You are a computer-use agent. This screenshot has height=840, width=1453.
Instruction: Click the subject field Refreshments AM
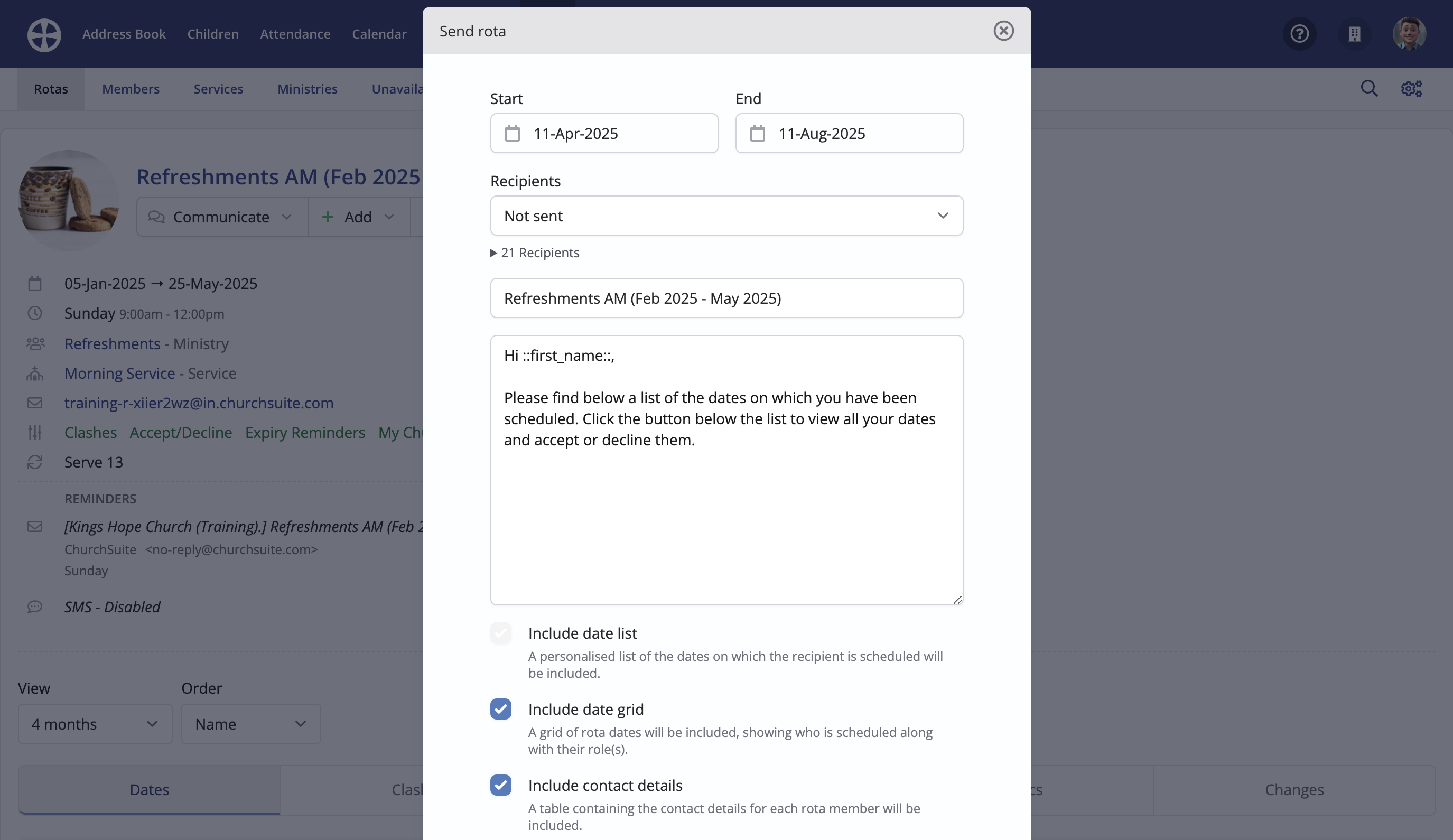click(x=726, y=298)
